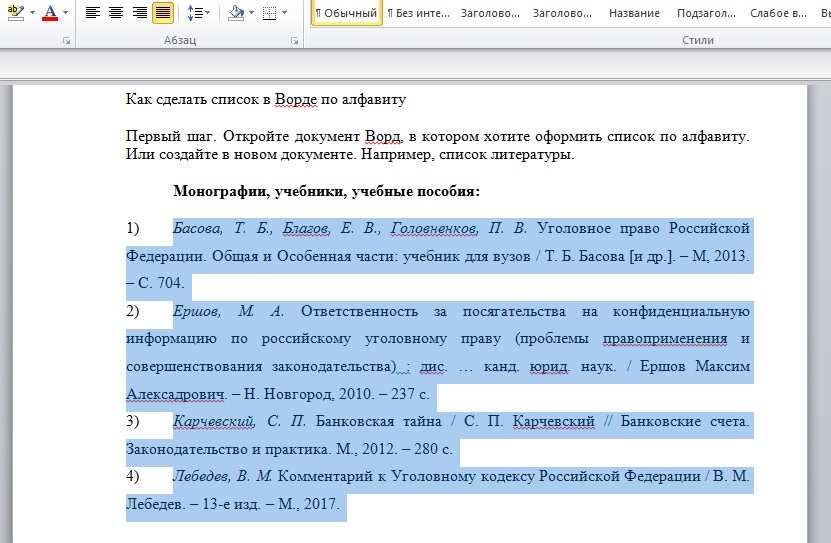Click the borders icon
Viewport: 831px width, 543px height.
268,13
